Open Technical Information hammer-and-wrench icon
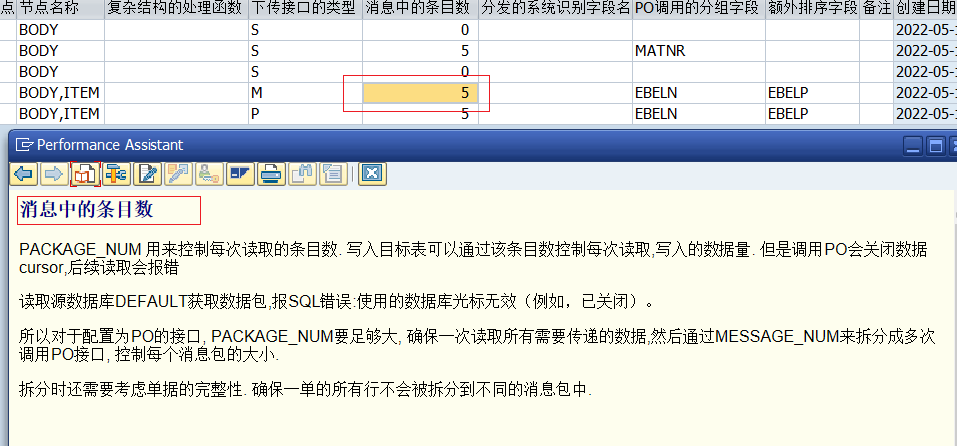The width and height of the screenshot is (957, 446). click(116, 174)
